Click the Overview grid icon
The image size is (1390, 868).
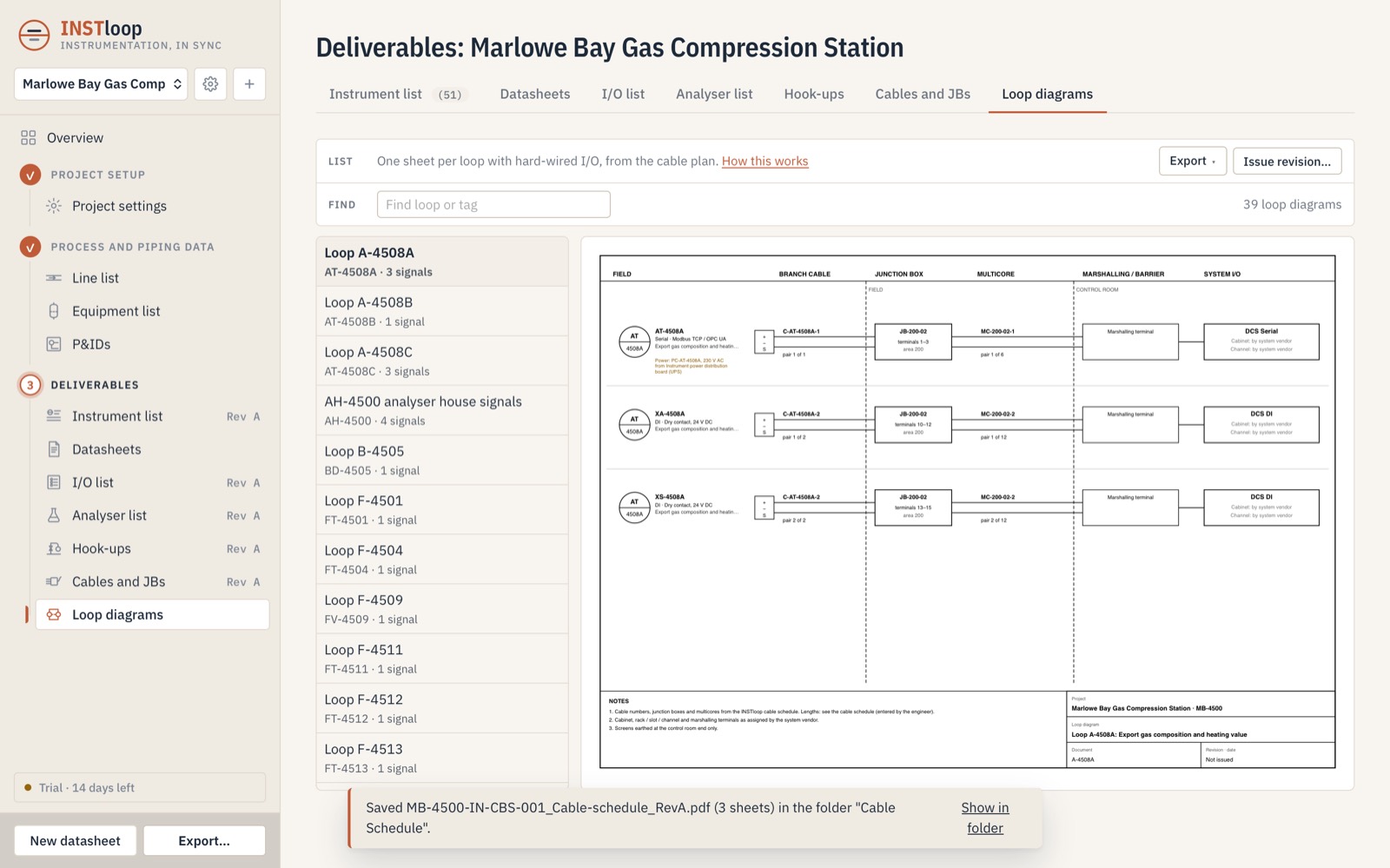point(29,137)
